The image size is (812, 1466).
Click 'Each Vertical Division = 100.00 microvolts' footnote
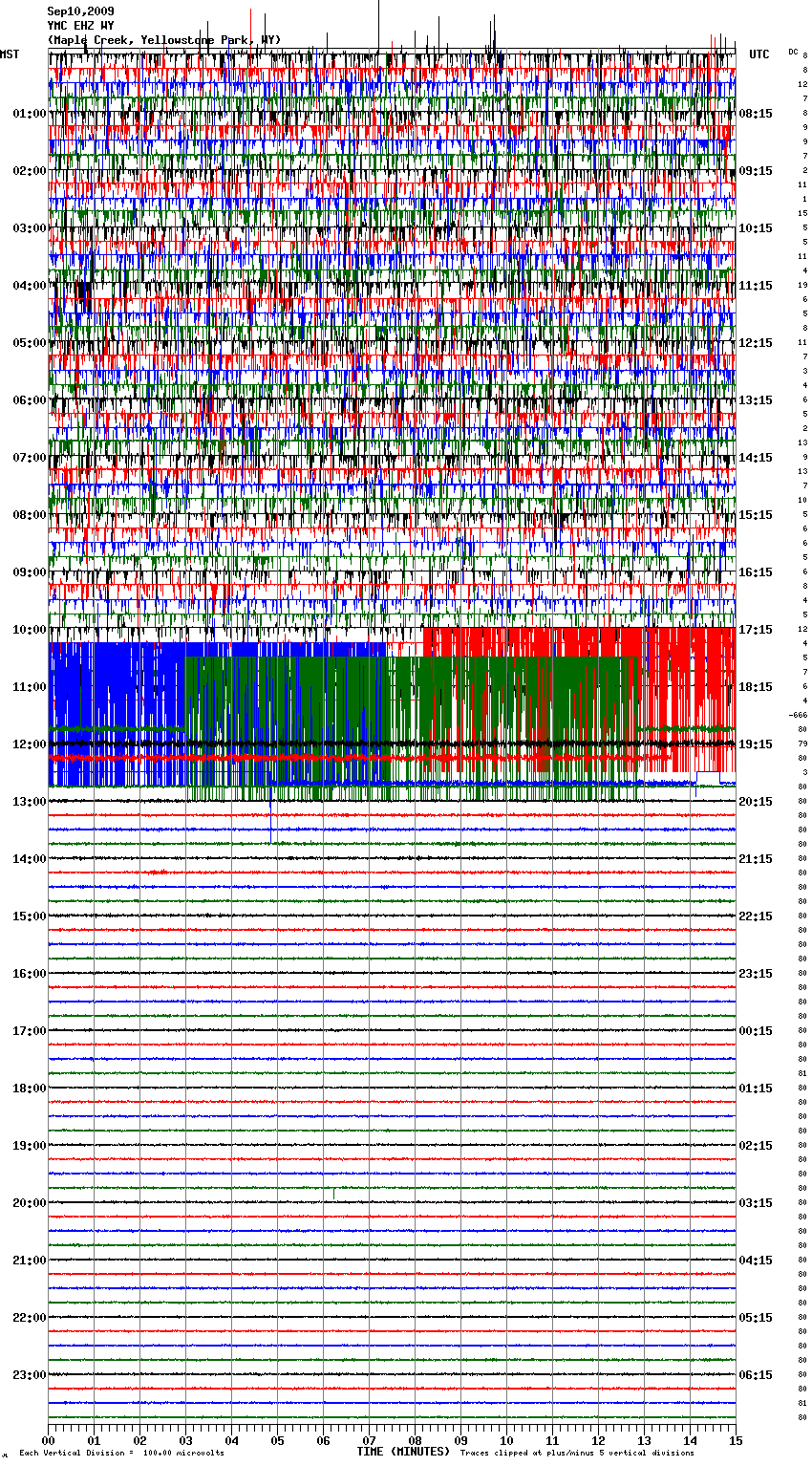click(121, 1453)
